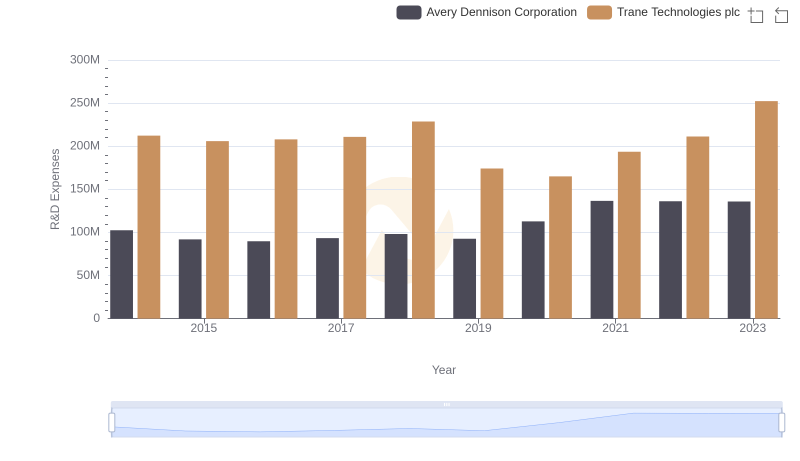Click the zoom reset icon
800x461 pixels.
coord(781,15)
